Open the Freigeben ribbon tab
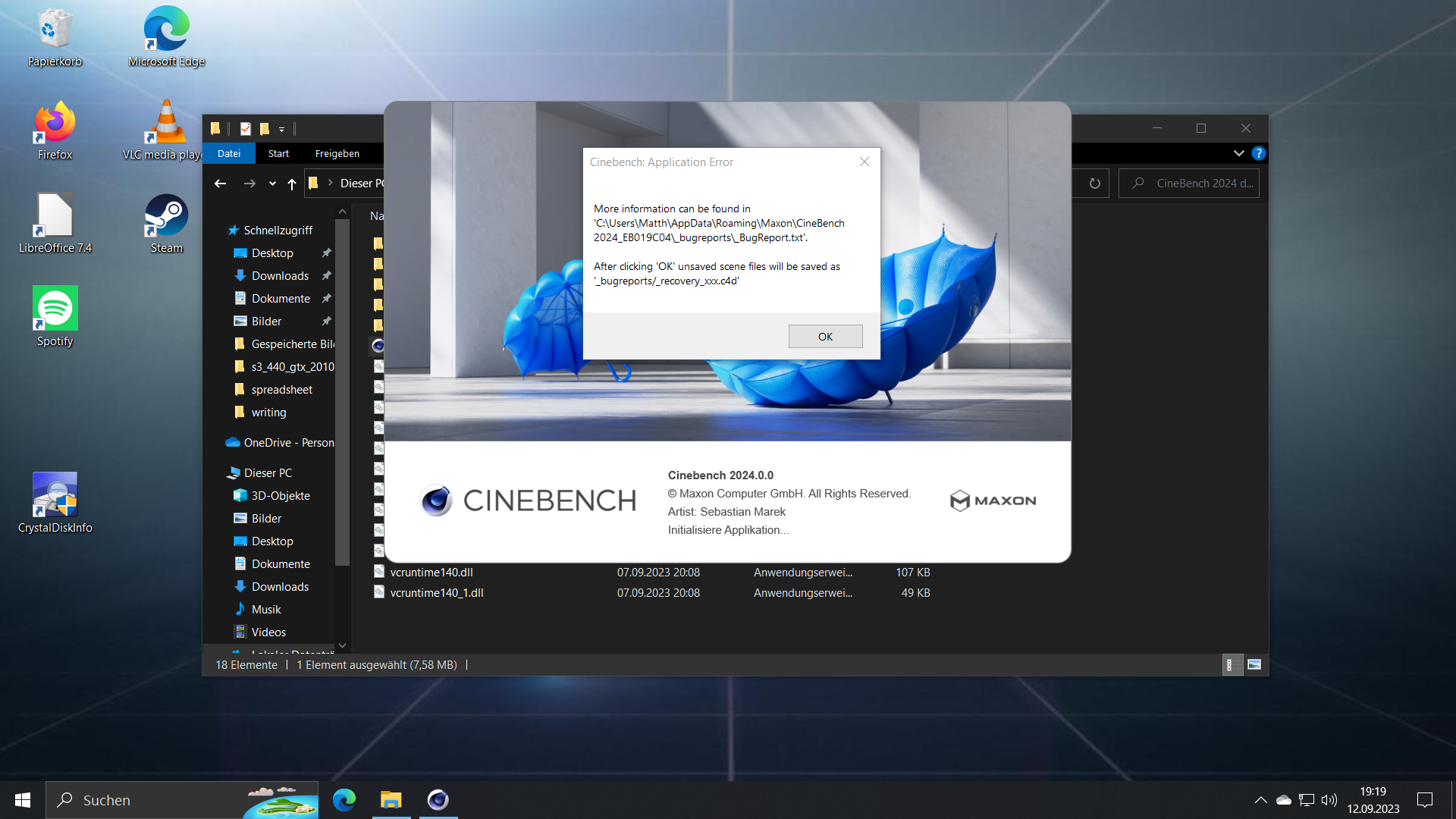This screenshot has width=1456, height=819. (337, 153)
